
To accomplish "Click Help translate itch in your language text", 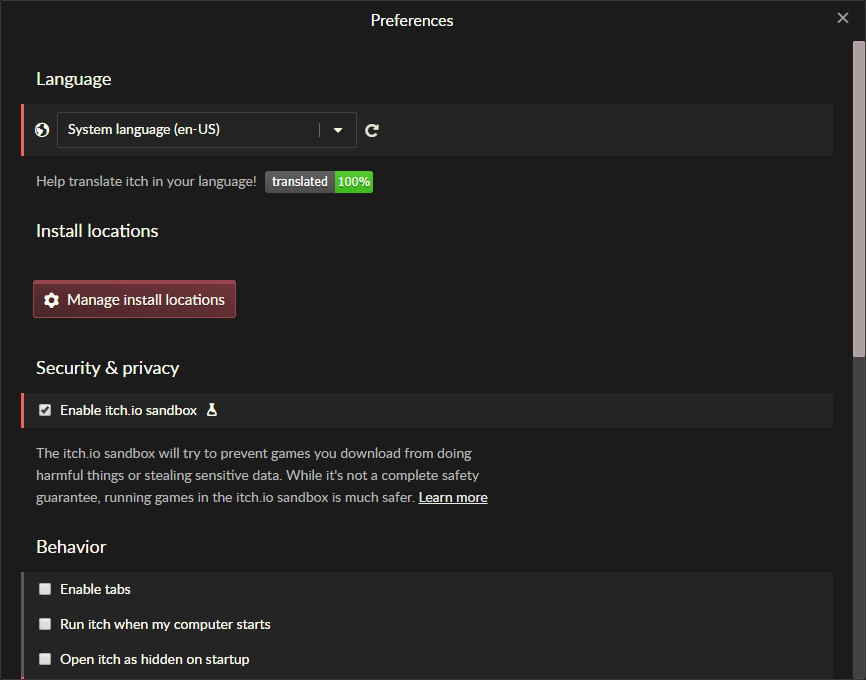I will [x=145, y=181].
